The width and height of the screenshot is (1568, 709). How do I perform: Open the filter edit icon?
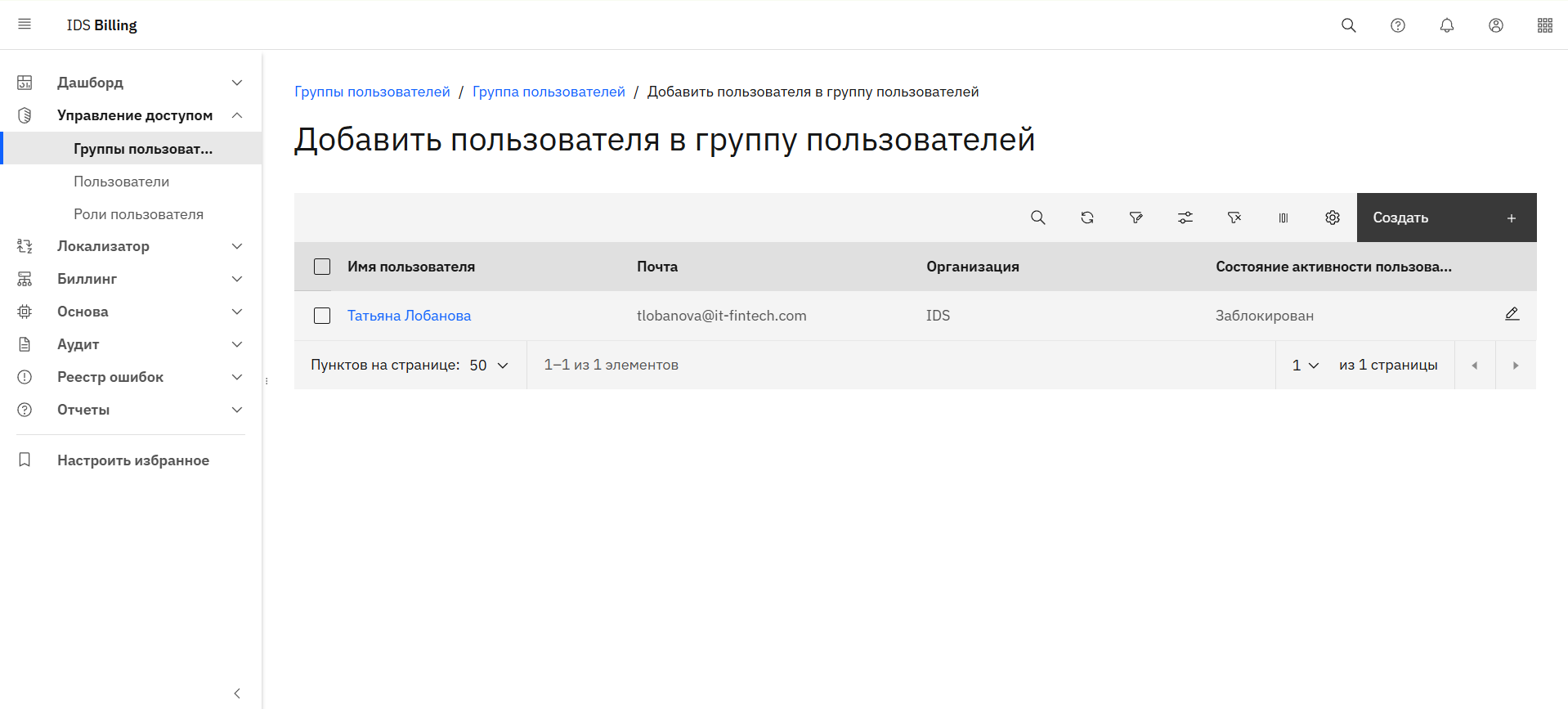point(1136,218)
